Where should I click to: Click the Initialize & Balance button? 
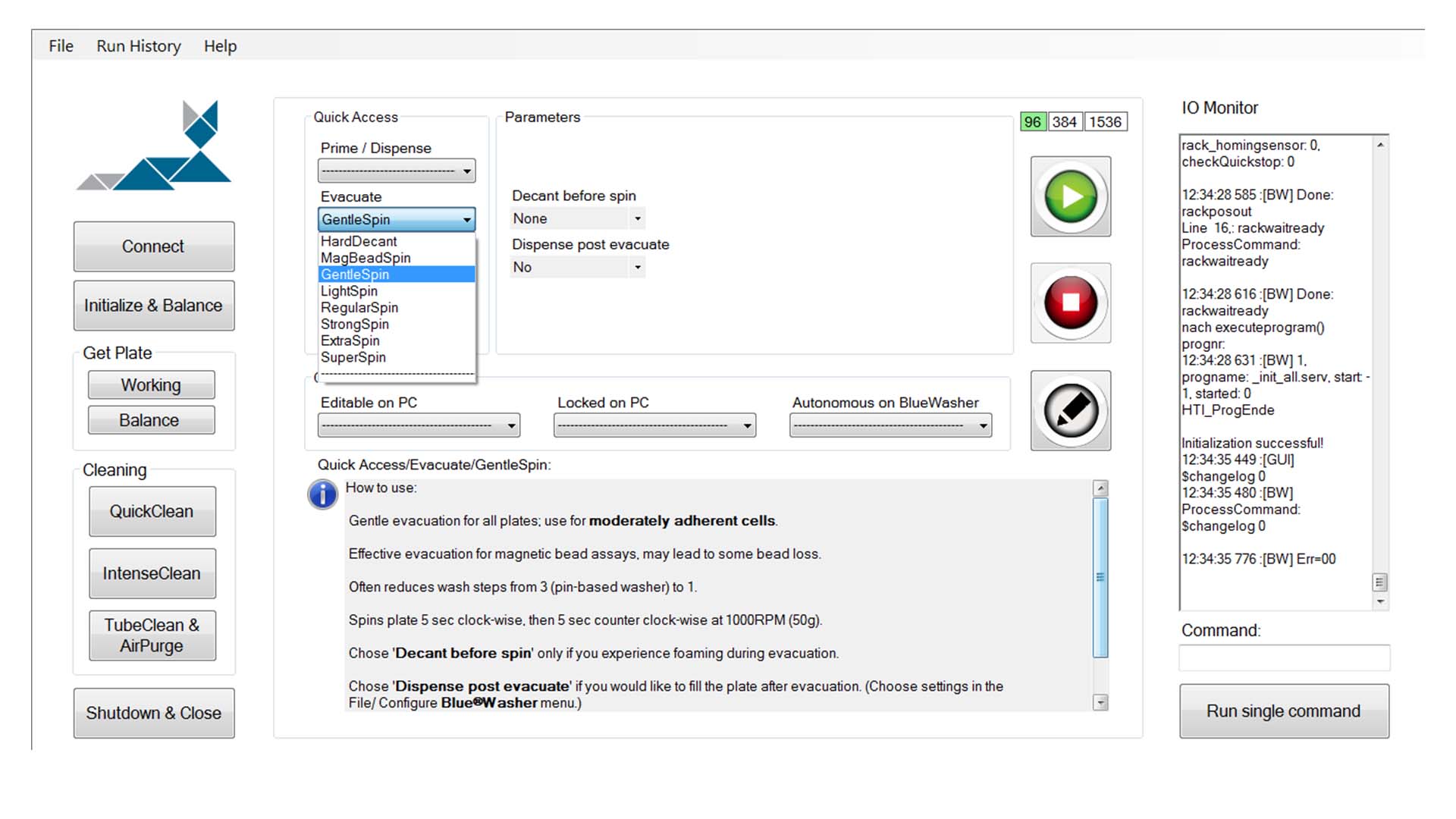click(154, 306)
